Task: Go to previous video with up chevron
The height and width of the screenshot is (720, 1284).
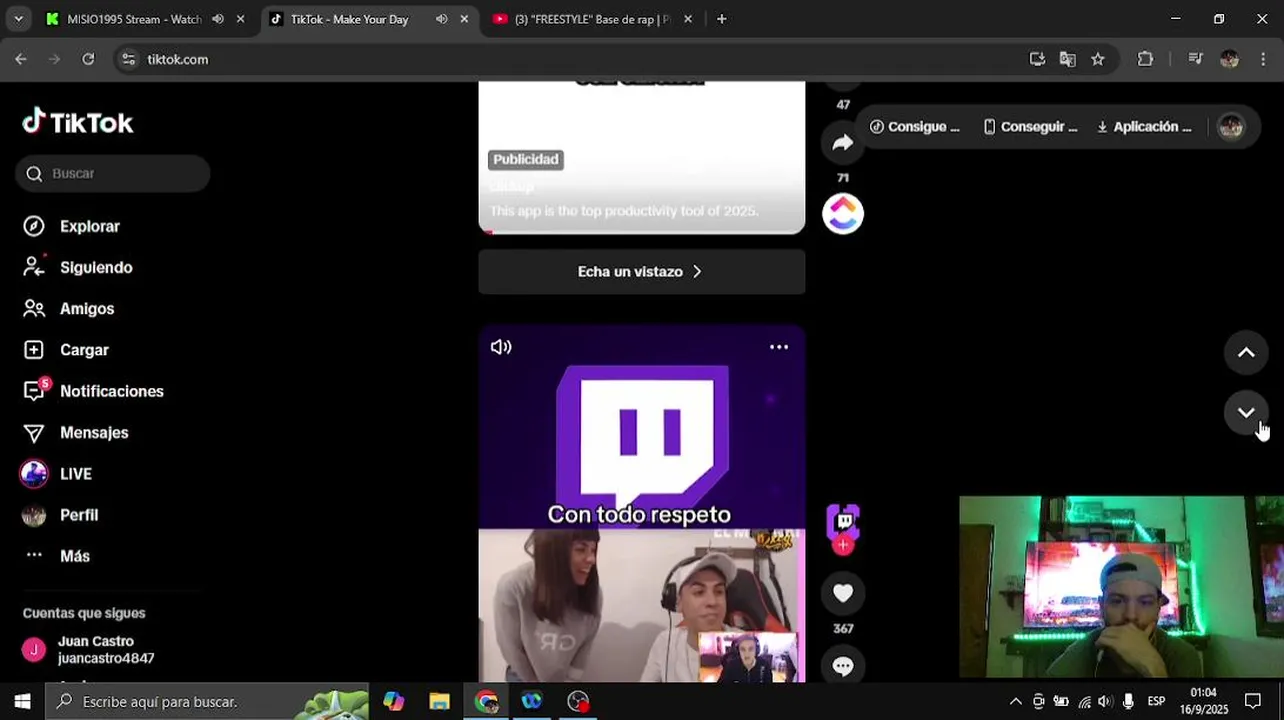Action: [x=1246, y=352]
